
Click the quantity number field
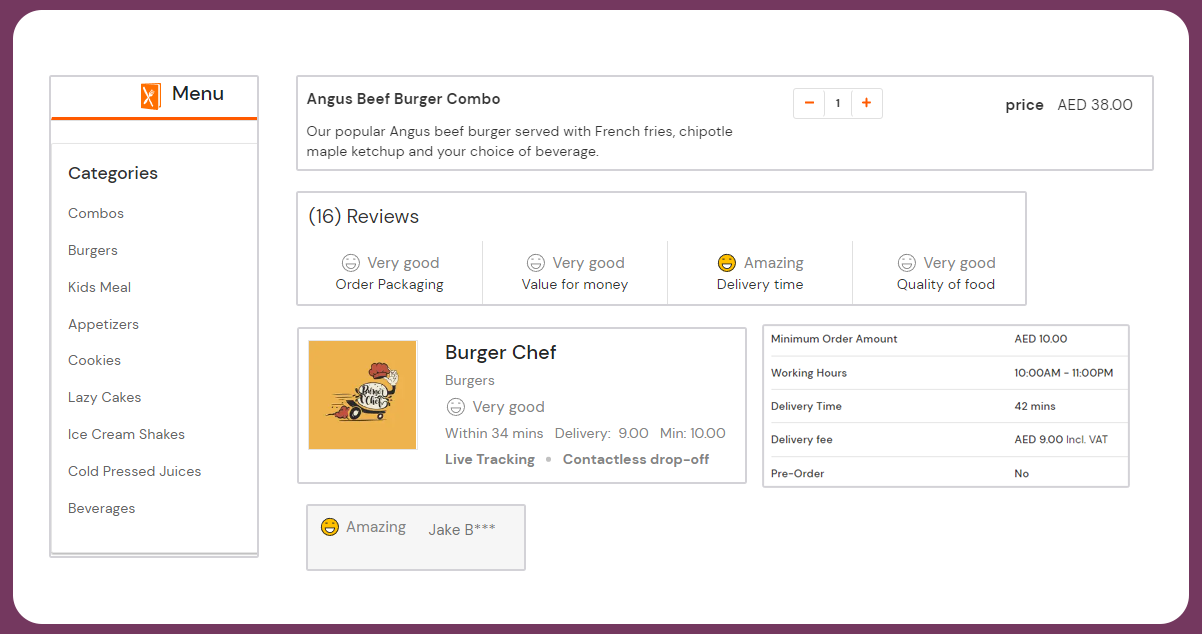pyautogui.click(x=838, y=103)
